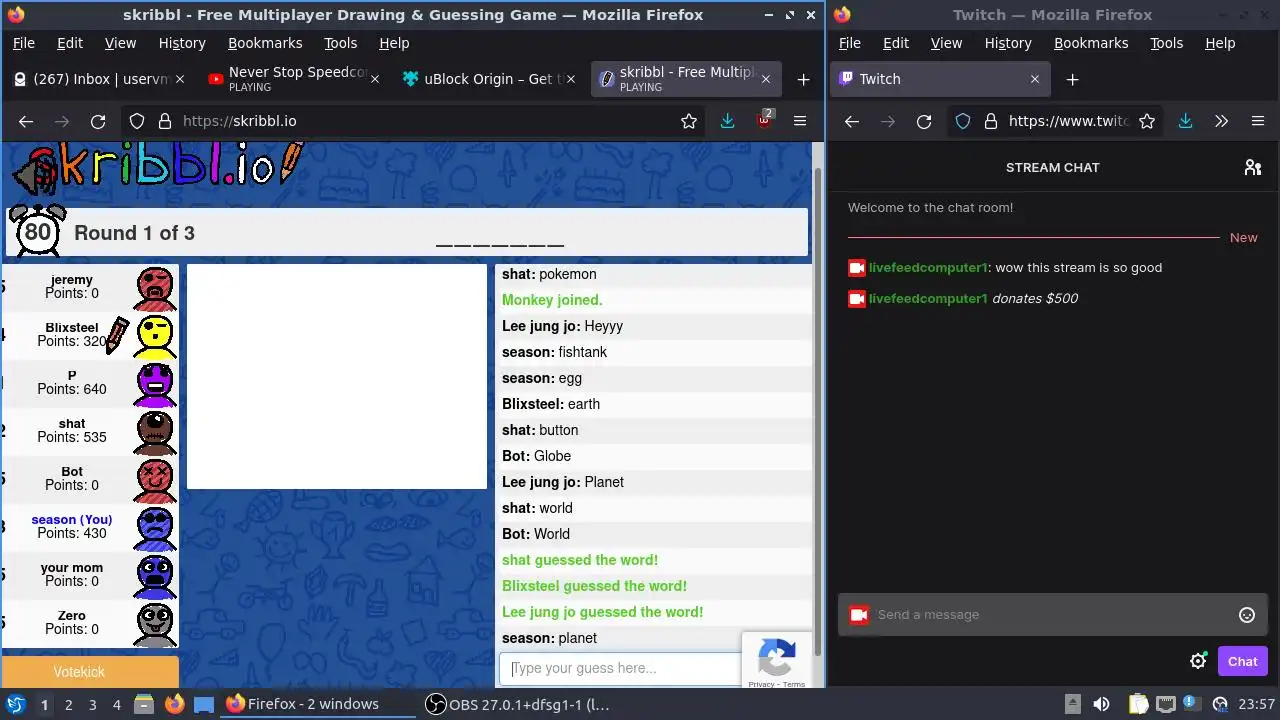Switch to the uBlock Origin tab
This screenshot has height=720, width=1280.
tap(490, 79)
